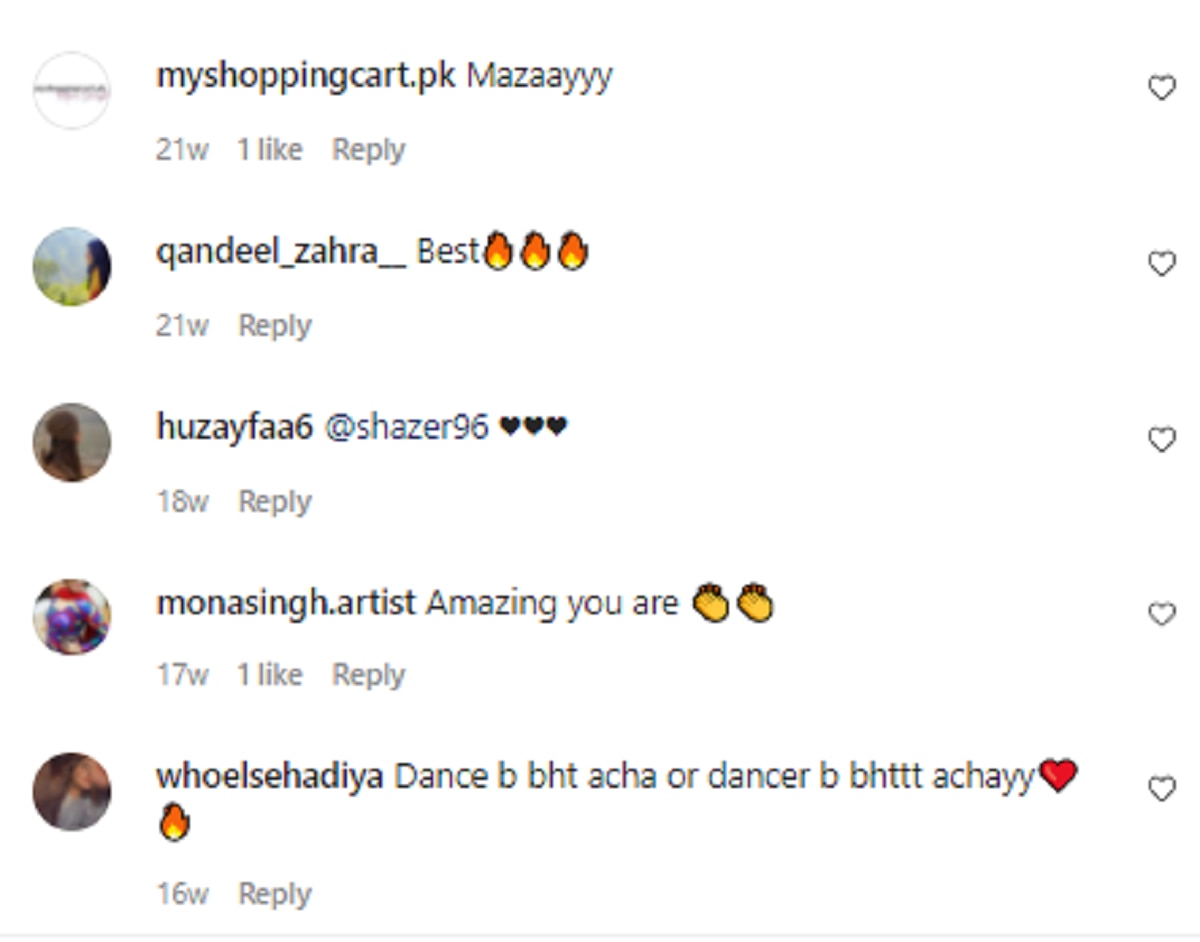Heart whoelsehadiya's dance comment

click(1161, 790)
